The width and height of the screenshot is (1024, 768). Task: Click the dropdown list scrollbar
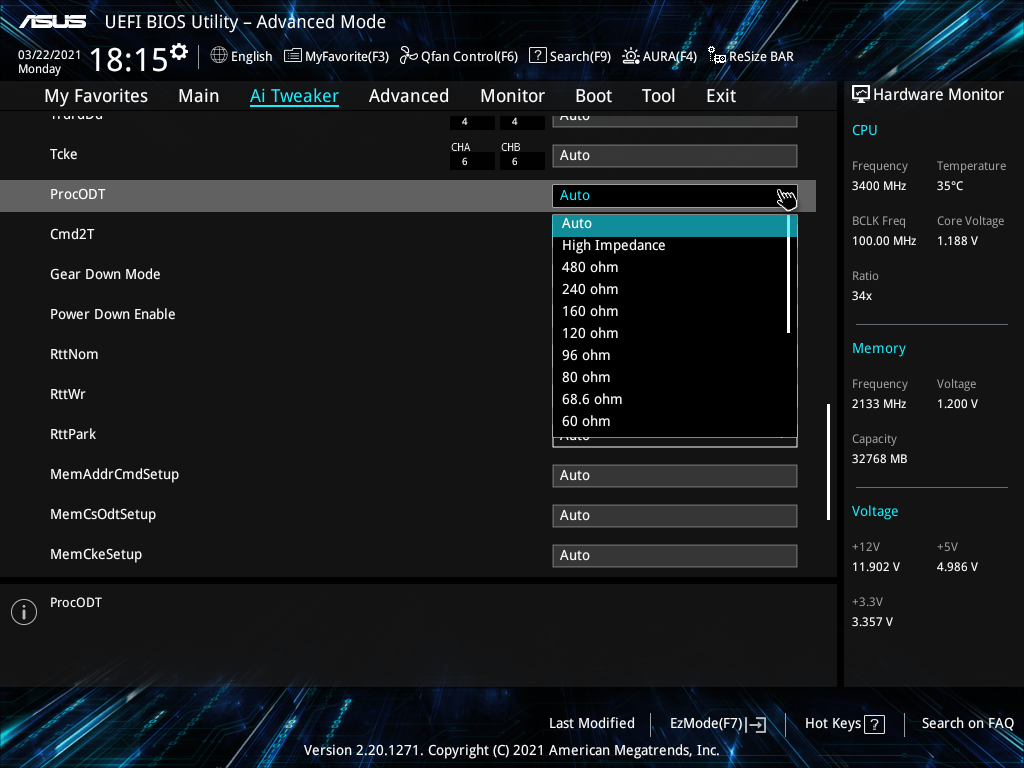[789, 274]
